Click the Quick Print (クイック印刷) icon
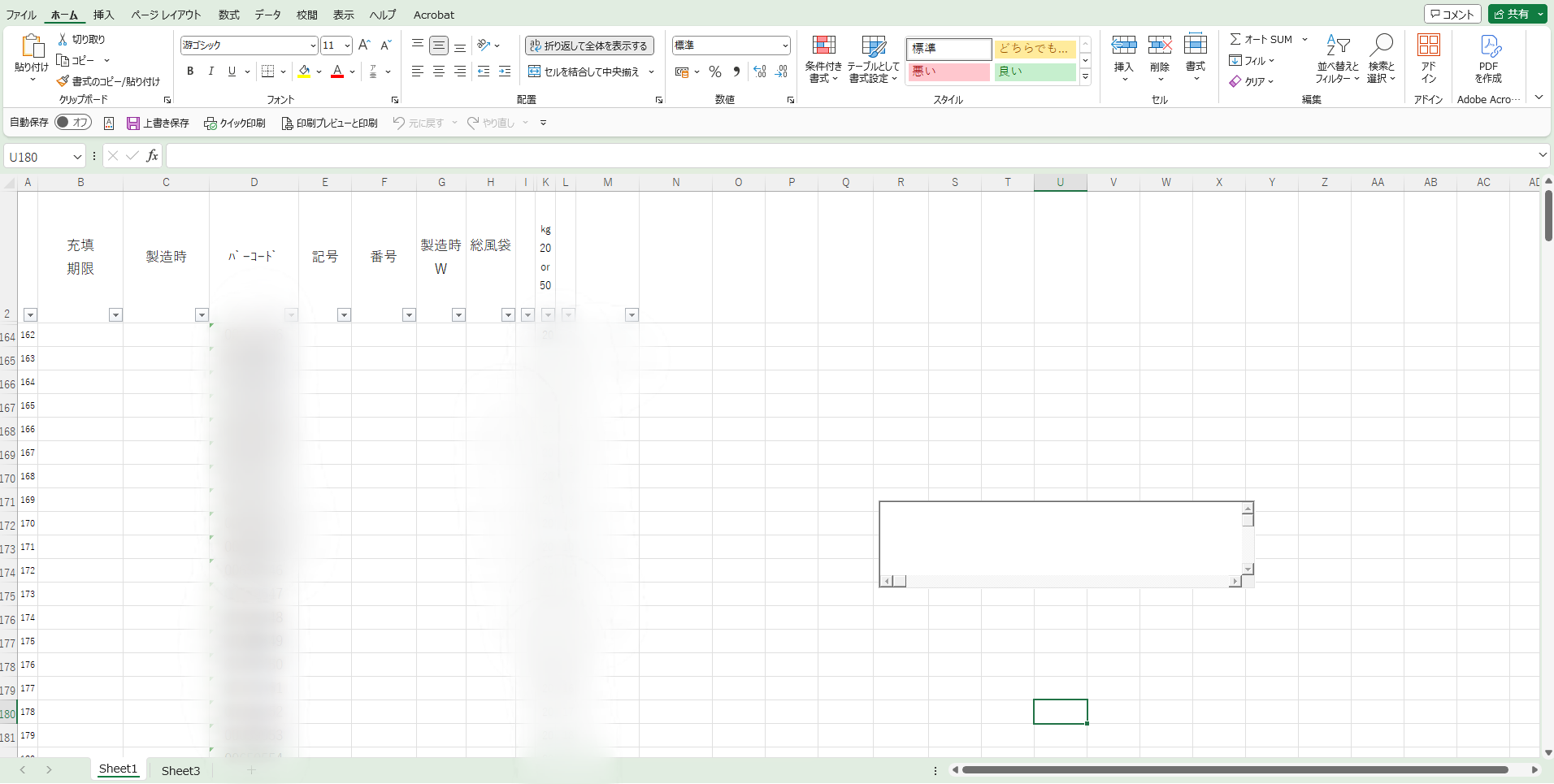 (211, 123)
